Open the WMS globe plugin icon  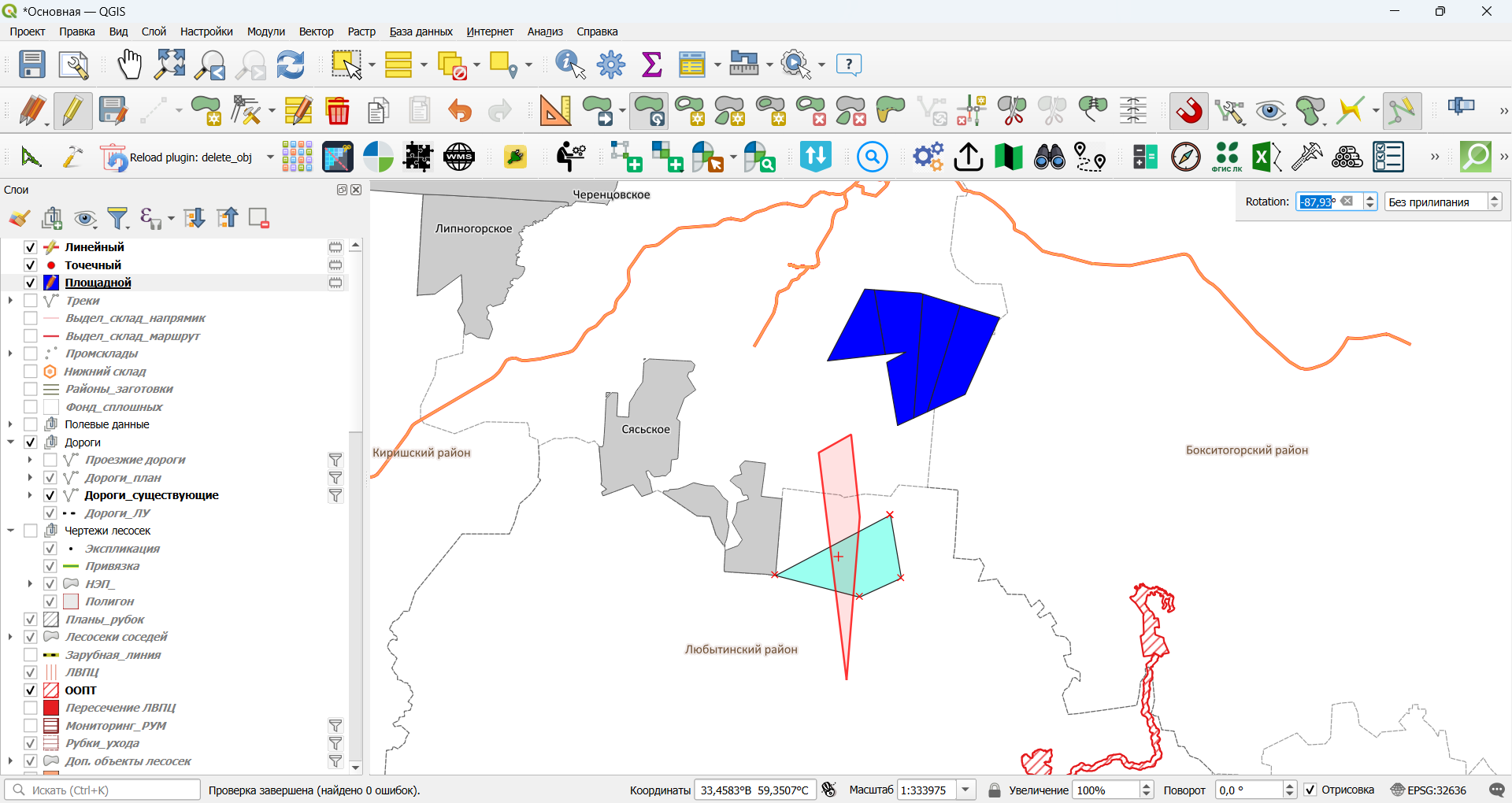[x=459, y=157]
